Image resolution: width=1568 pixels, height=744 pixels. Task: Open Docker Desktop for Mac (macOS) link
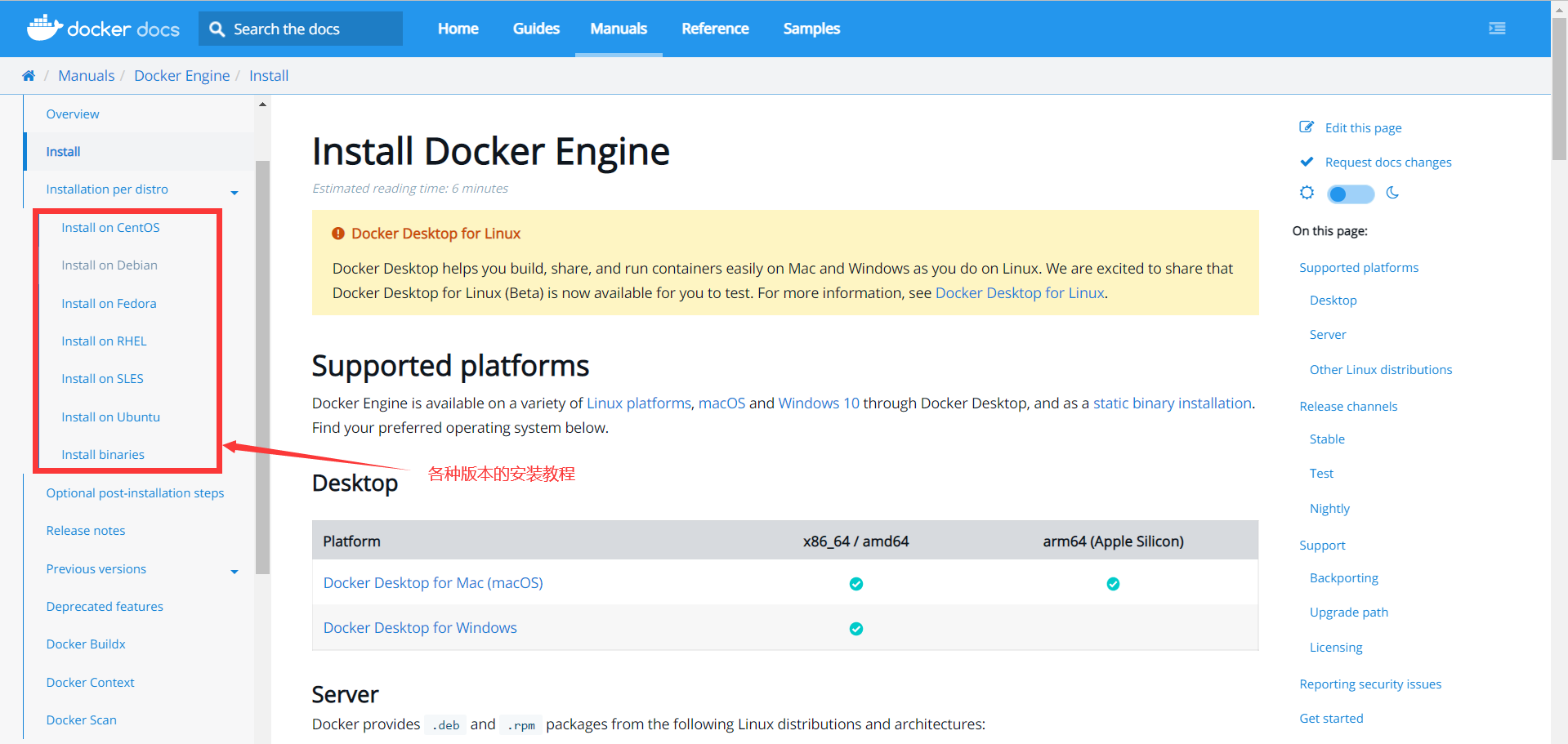pos(433,583)
